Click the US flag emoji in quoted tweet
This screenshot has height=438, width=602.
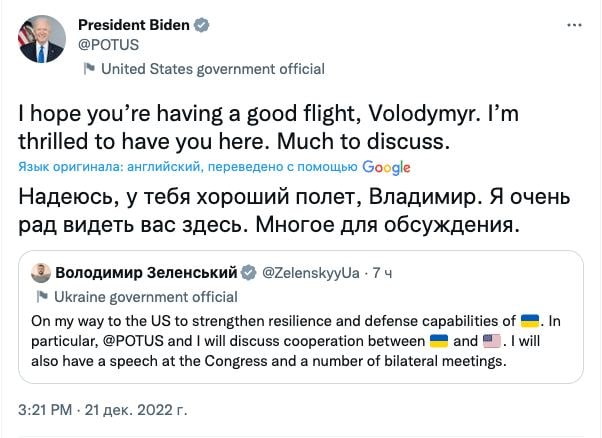pyautogui.click(x=493, y=343)
